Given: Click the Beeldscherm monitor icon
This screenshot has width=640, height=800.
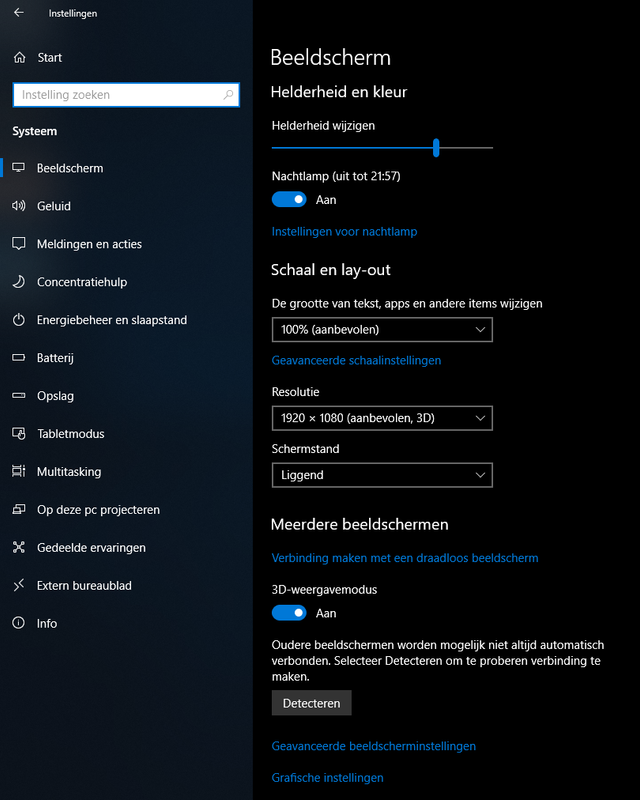Looking at the screenshot, I should [18, 167].
